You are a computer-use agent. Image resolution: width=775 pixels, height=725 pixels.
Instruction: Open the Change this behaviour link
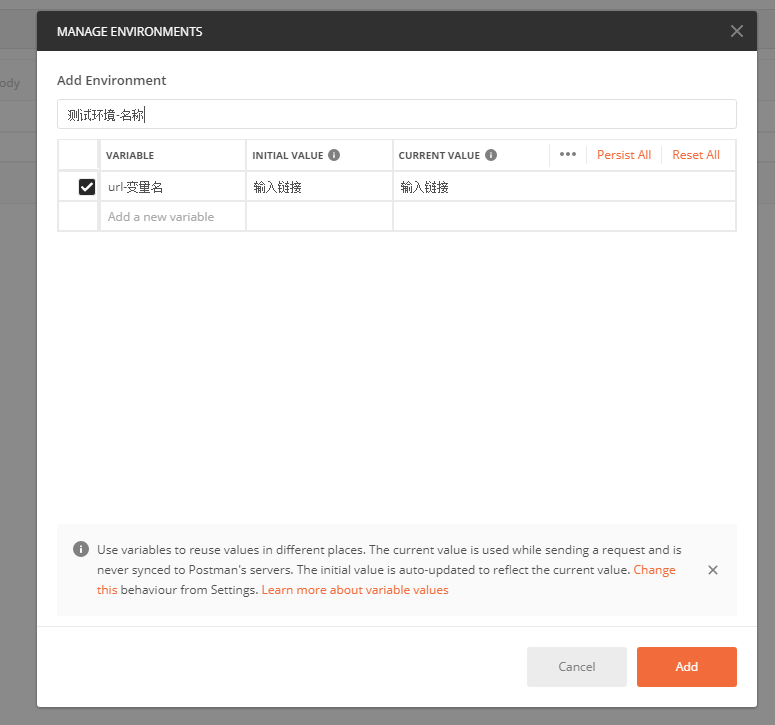pos(654,570)
